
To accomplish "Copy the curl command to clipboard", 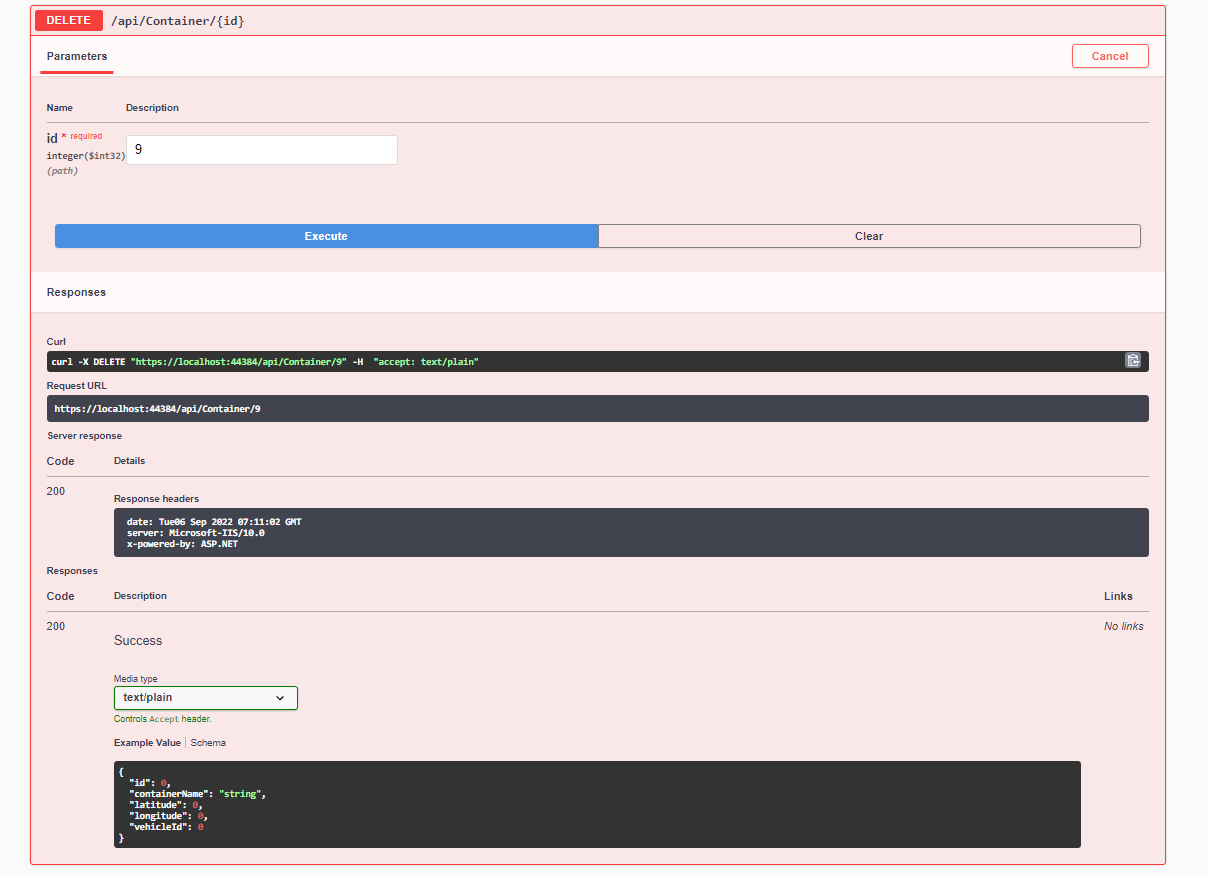I will point(1133,360).
